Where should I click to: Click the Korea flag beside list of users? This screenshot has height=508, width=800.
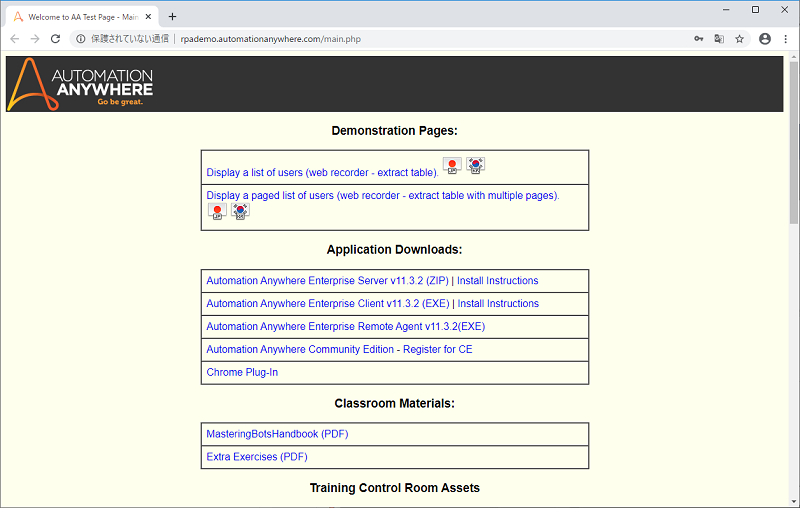(x=476, y=165)
